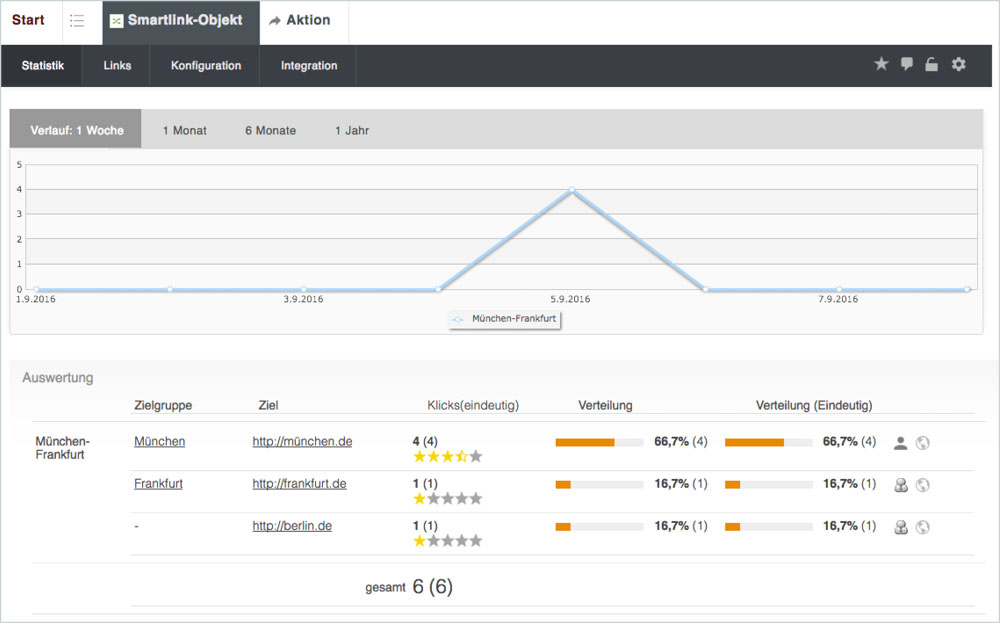
Task: Switch to the Links tab
Action: point(117,66)
